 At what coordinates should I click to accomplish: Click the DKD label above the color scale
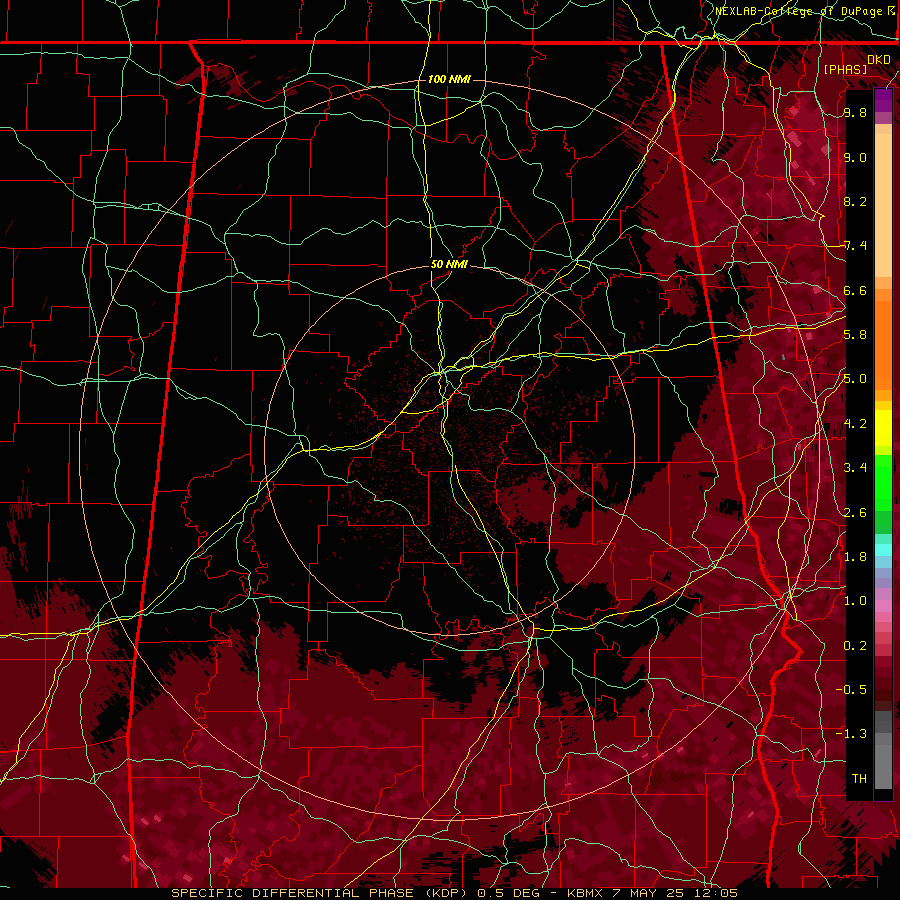point(879,60)
